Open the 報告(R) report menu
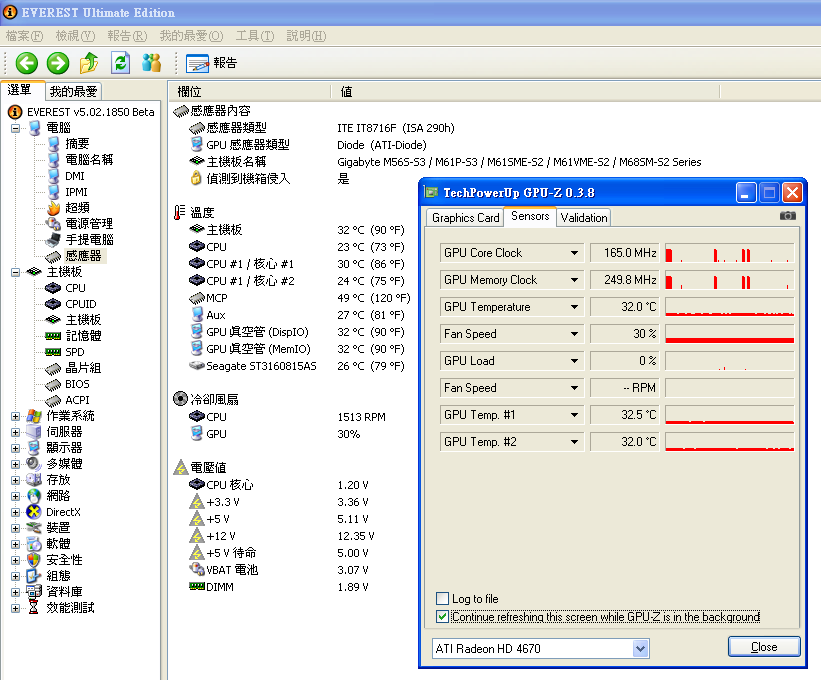 coord(127,36)
